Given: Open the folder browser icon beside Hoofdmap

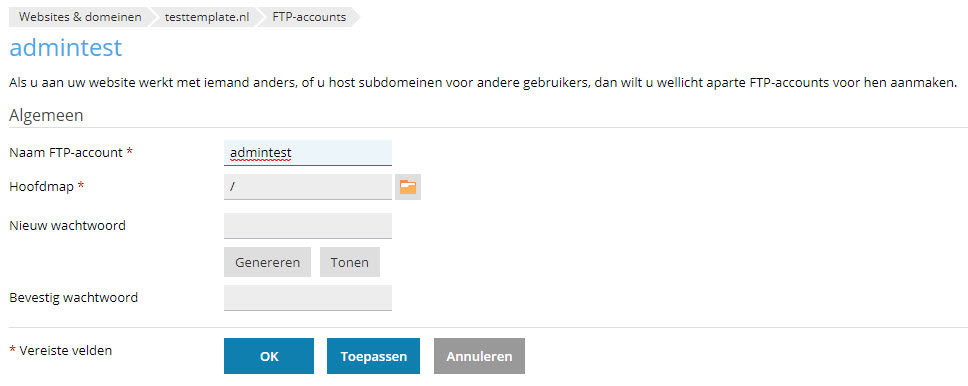Looking at the screenshot, I should point(407,187).
